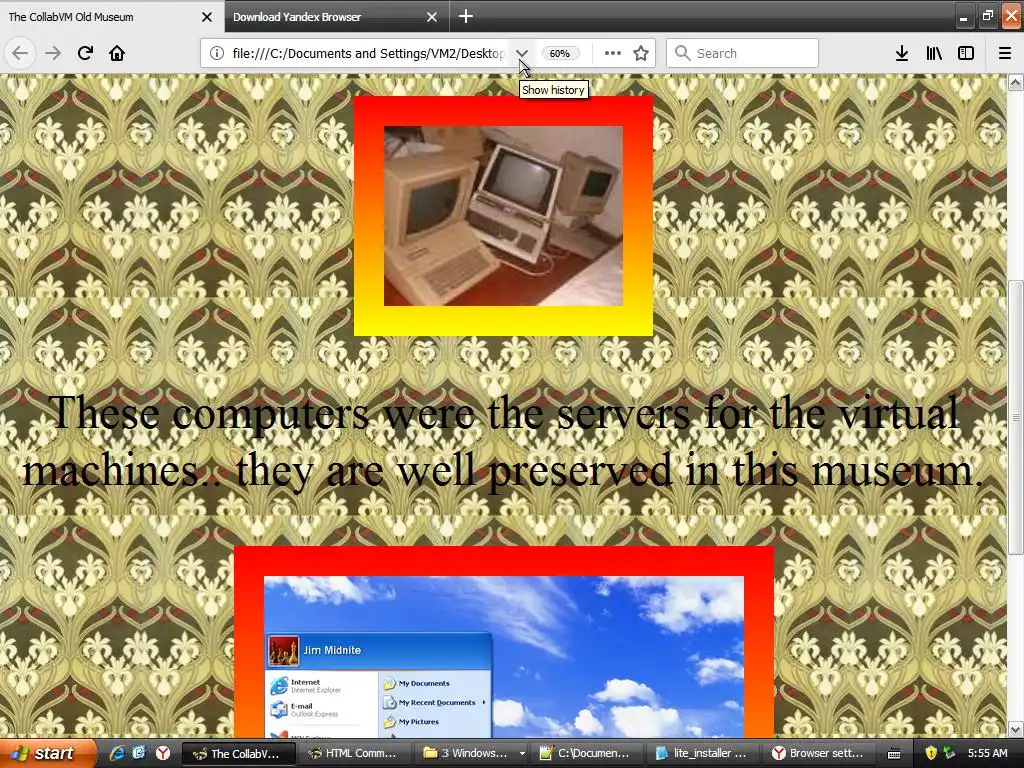Screen dimensions: 1024x768
Task: Click the Windows XP desktop screenshot image
Action: coord(504,656)
